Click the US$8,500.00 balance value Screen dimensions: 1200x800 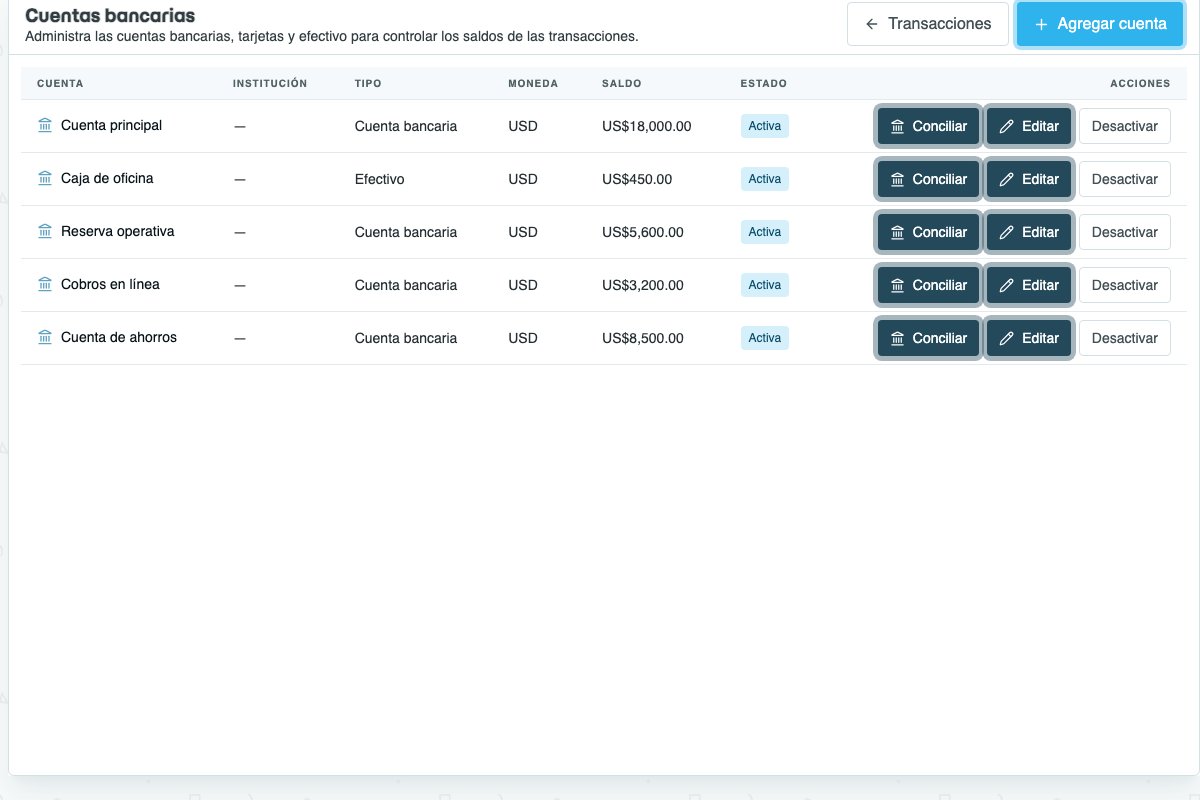click(643, 338)
